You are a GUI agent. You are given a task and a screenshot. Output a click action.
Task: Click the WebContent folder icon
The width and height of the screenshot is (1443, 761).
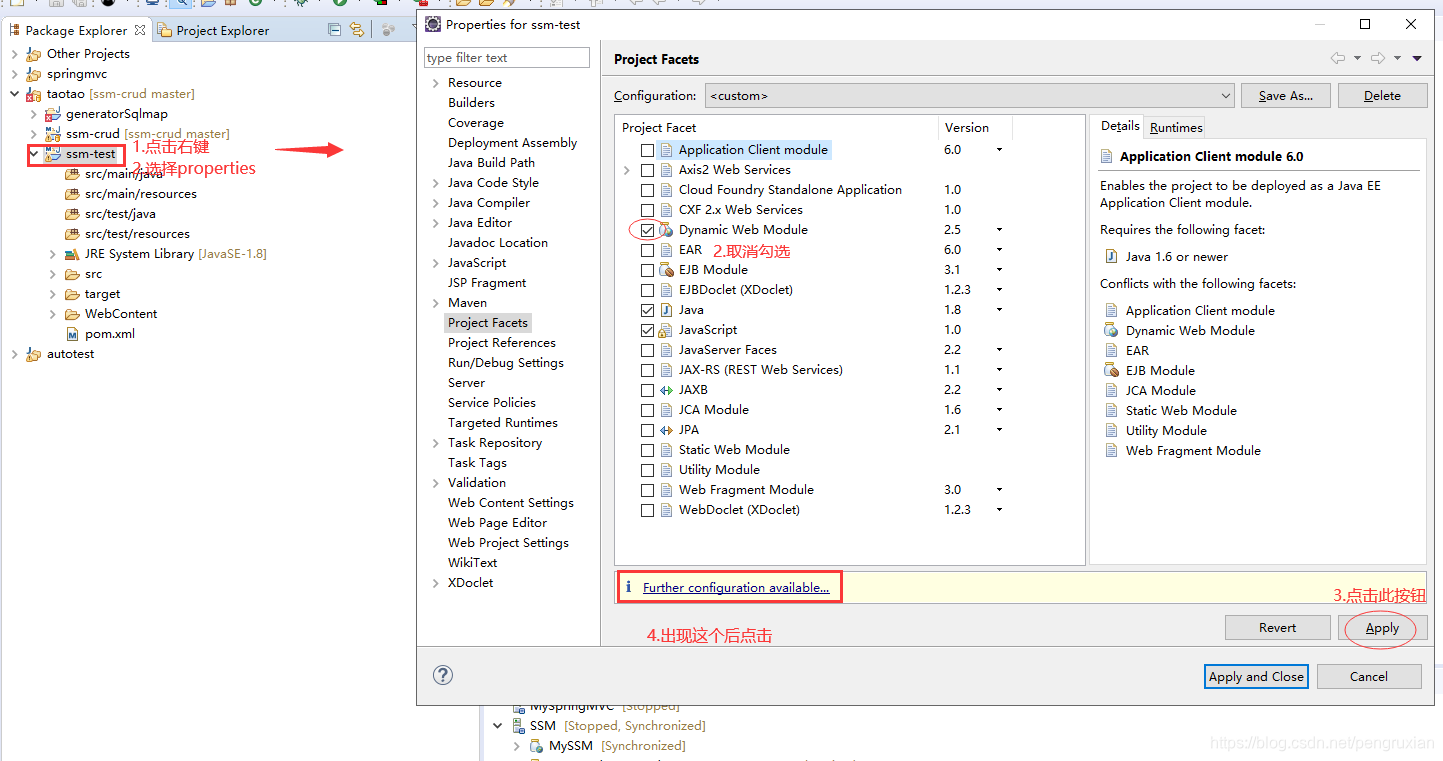pyautogui.click(x=72, y=314)
